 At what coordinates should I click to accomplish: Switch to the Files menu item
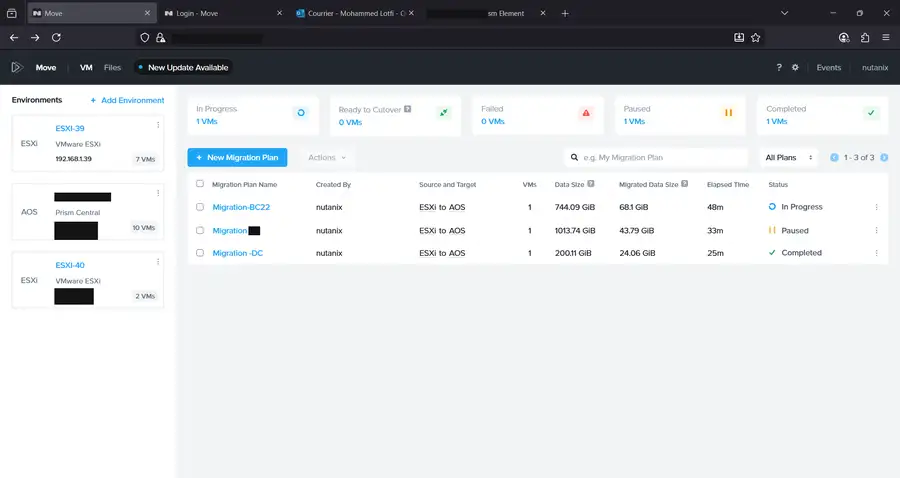pos(112,67)
